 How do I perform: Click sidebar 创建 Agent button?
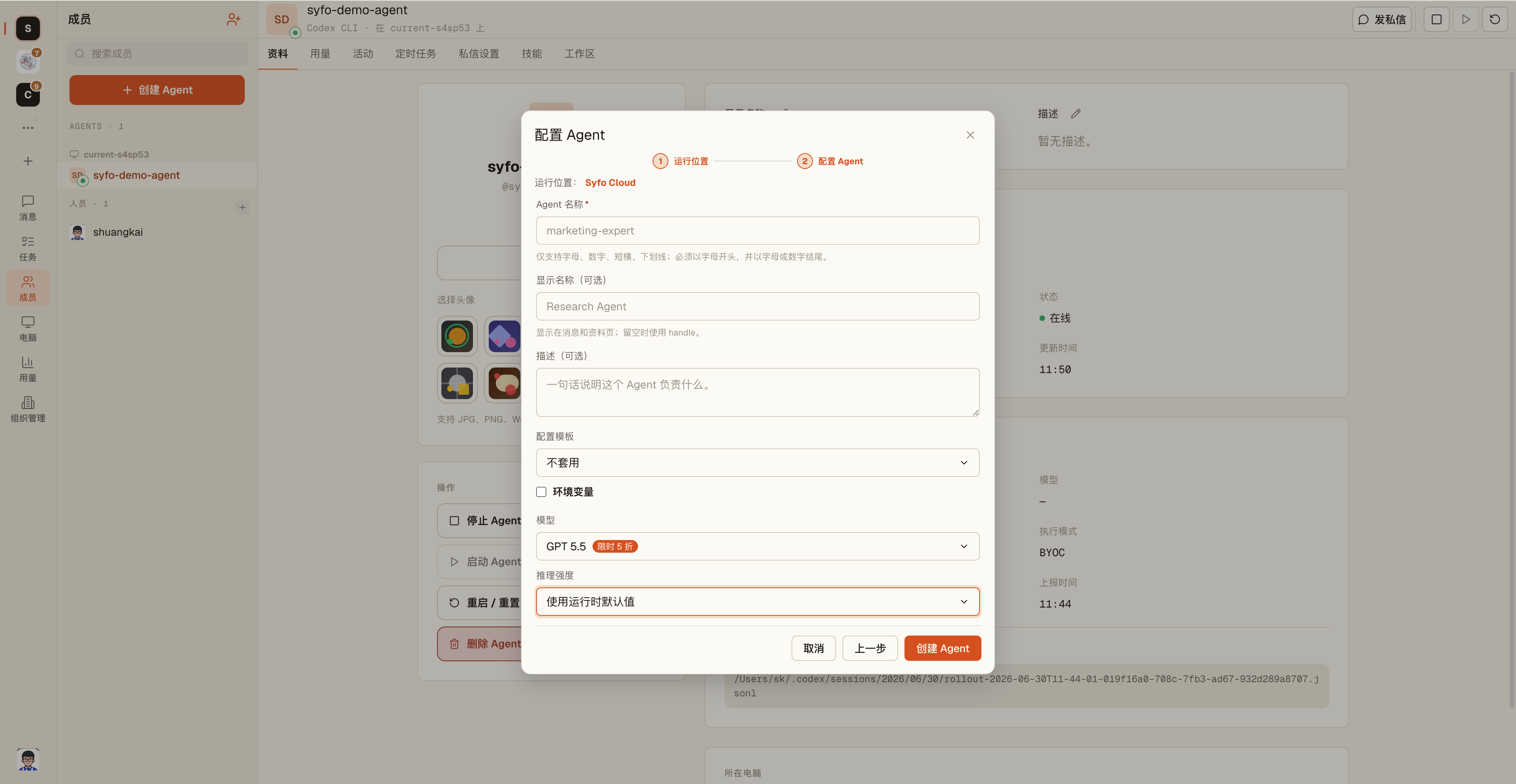pos(157,90)
